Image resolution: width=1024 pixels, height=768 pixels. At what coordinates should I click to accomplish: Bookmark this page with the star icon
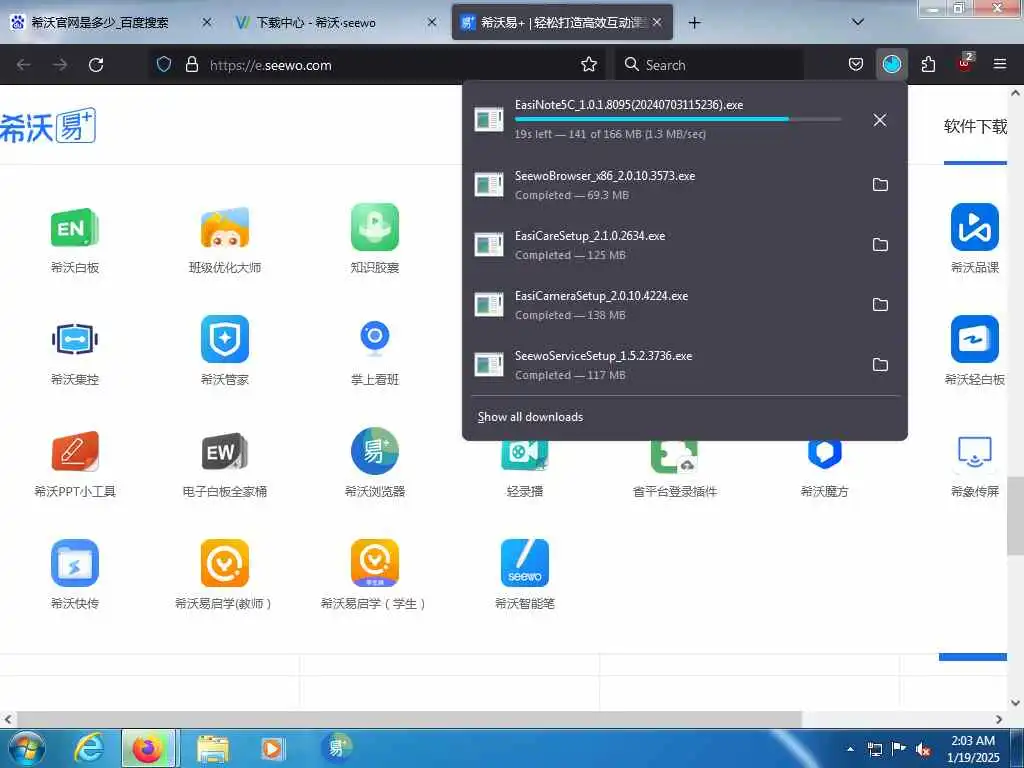click(588, 64)
